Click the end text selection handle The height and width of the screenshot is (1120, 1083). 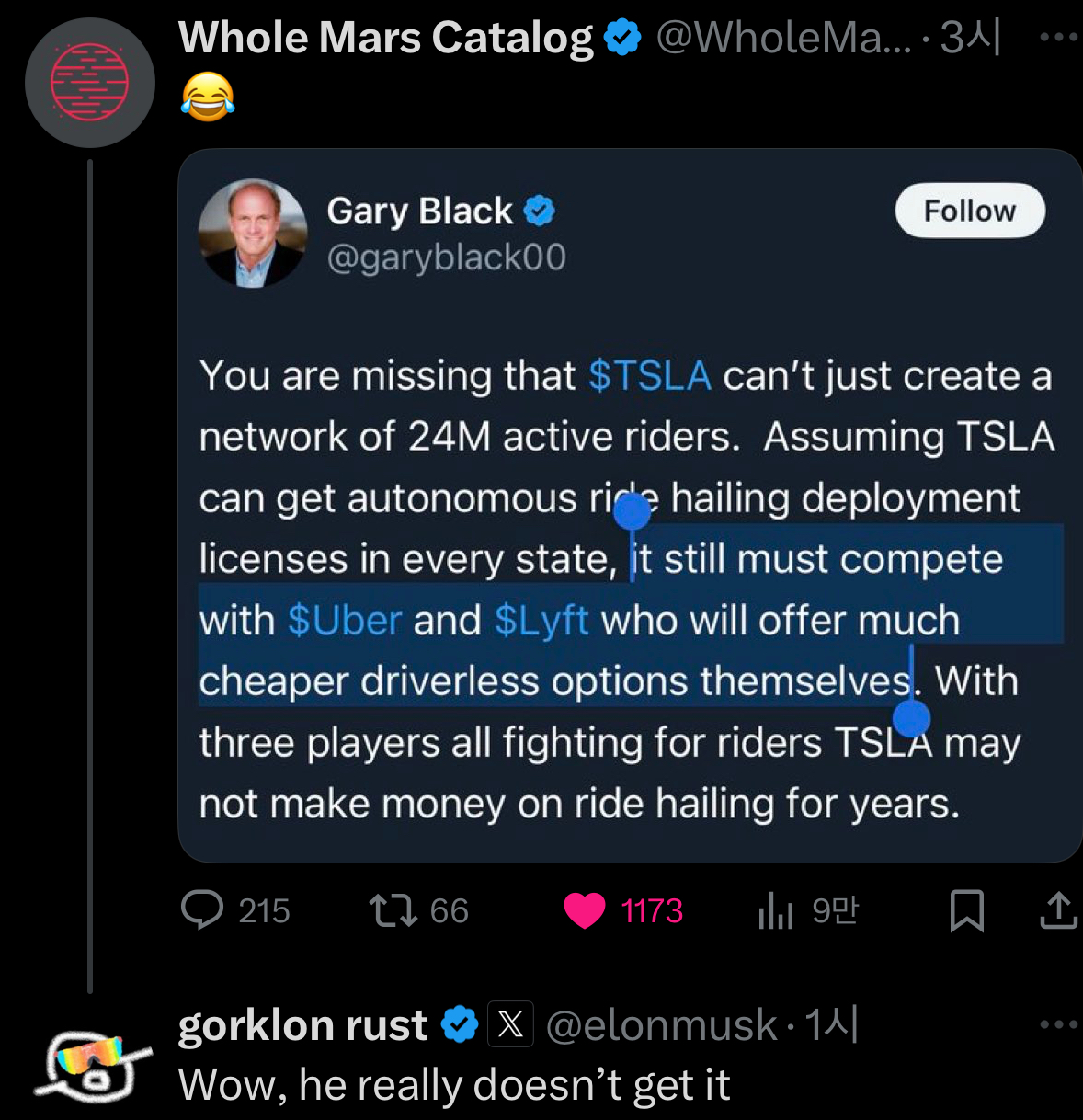pyautogui.click(x=912, y=718)
